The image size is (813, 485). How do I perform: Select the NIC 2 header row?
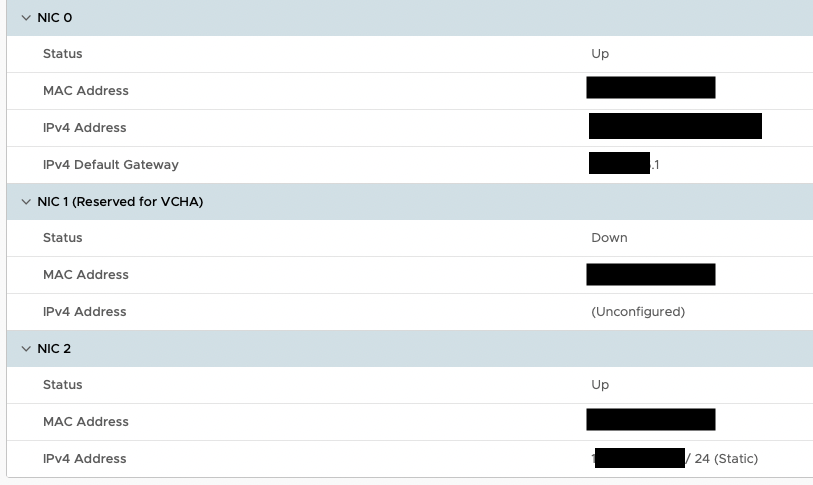[410, 349]
